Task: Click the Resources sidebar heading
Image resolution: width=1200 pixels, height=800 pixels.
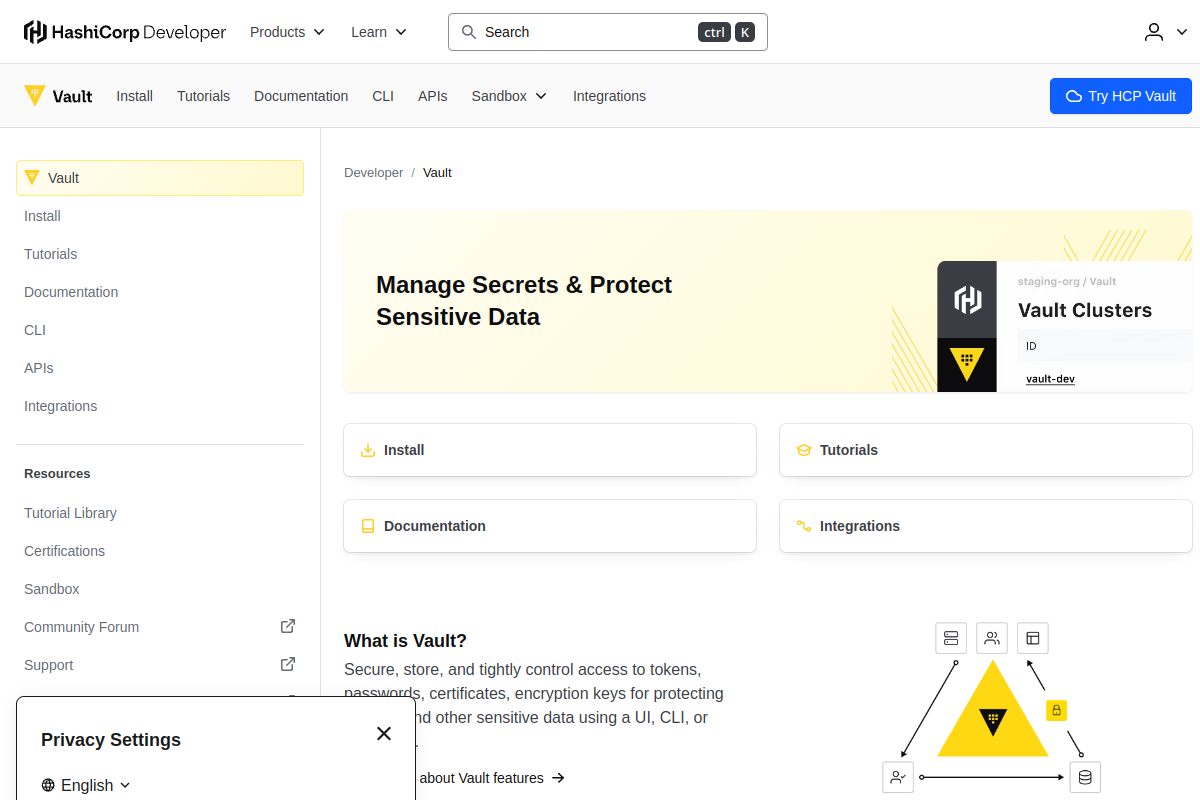Action: point(57,474)
